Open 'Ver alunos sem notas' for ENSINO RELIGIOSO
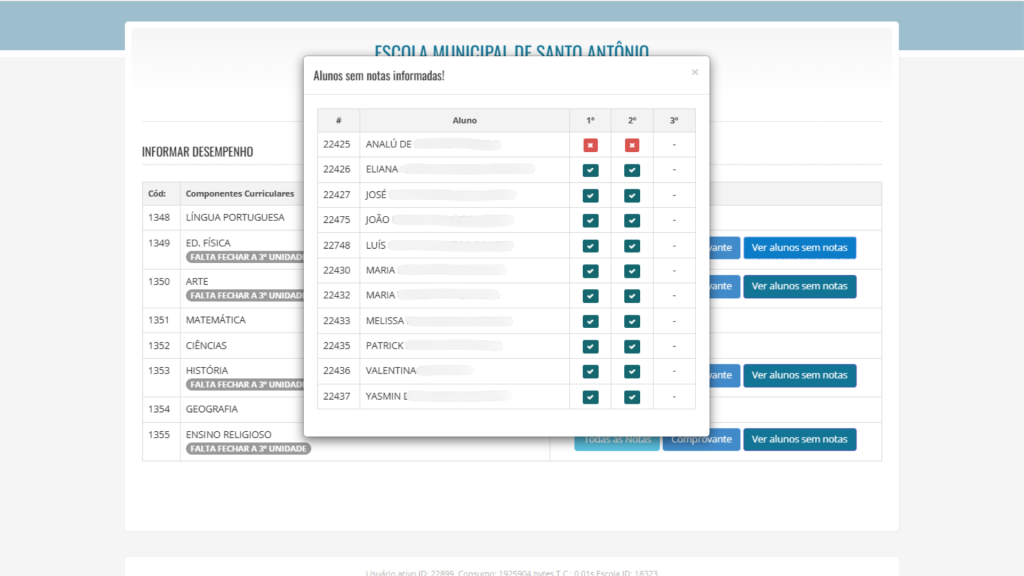This screenshot has width=1024, height=576. [x=799, y=439]
